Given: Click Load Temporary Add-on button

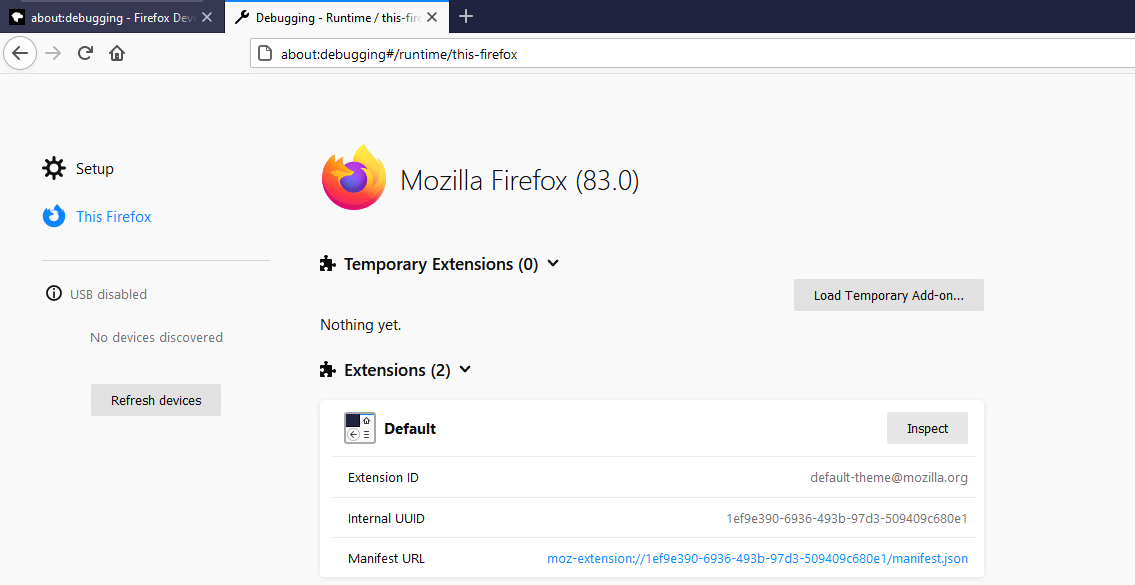Looking at the screenshot, I should pyautogui.click(x=888, y=294).
